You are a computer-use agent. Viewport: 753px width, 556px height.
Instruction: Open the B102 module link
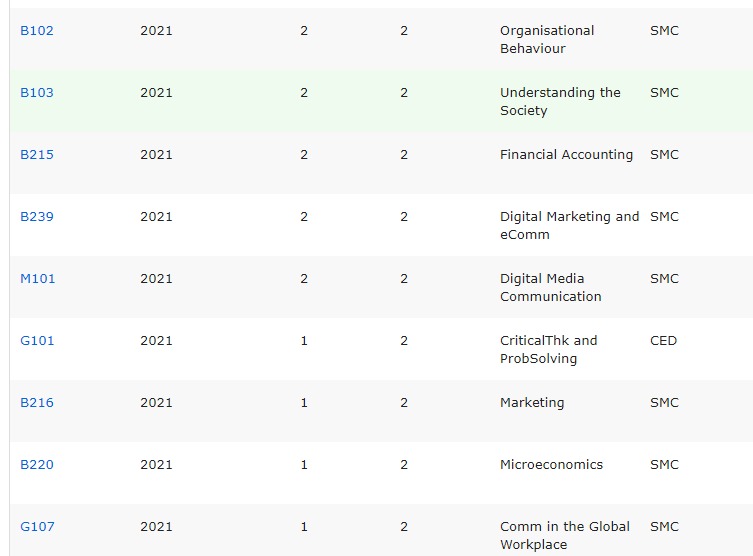37,31
